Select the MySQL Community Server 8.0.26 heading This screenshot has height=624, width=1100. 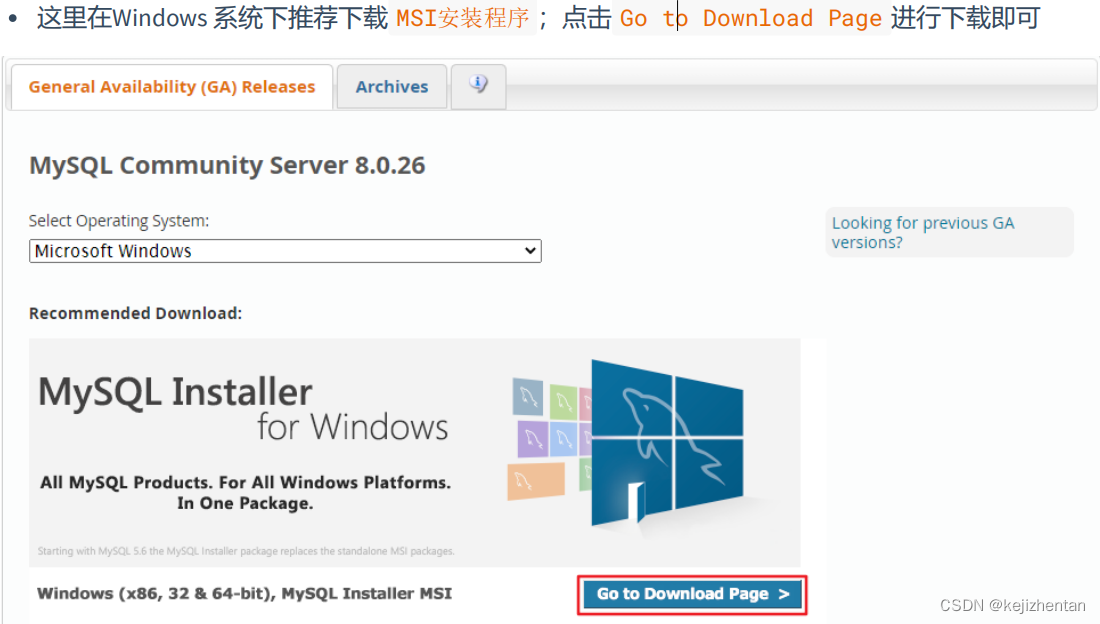point(227,166)
